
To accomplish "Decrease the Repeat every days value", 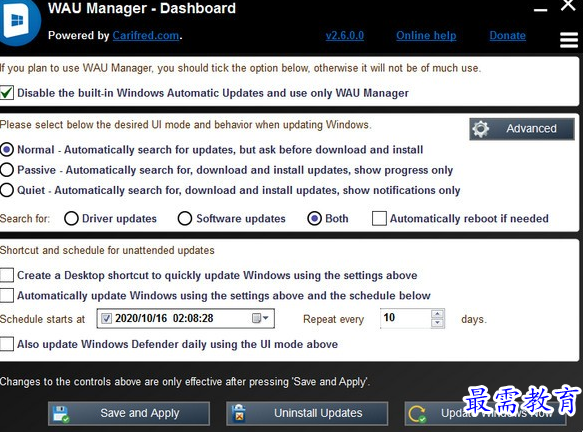I will [437, 323].
